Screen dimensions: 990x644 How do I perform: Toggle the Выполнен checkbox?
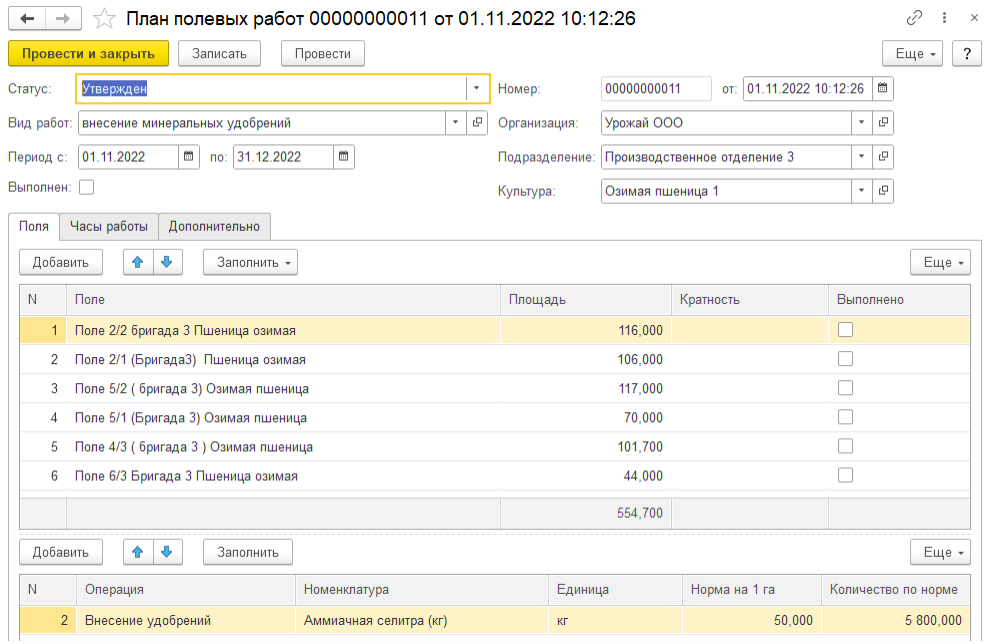(x=86, y=187)
